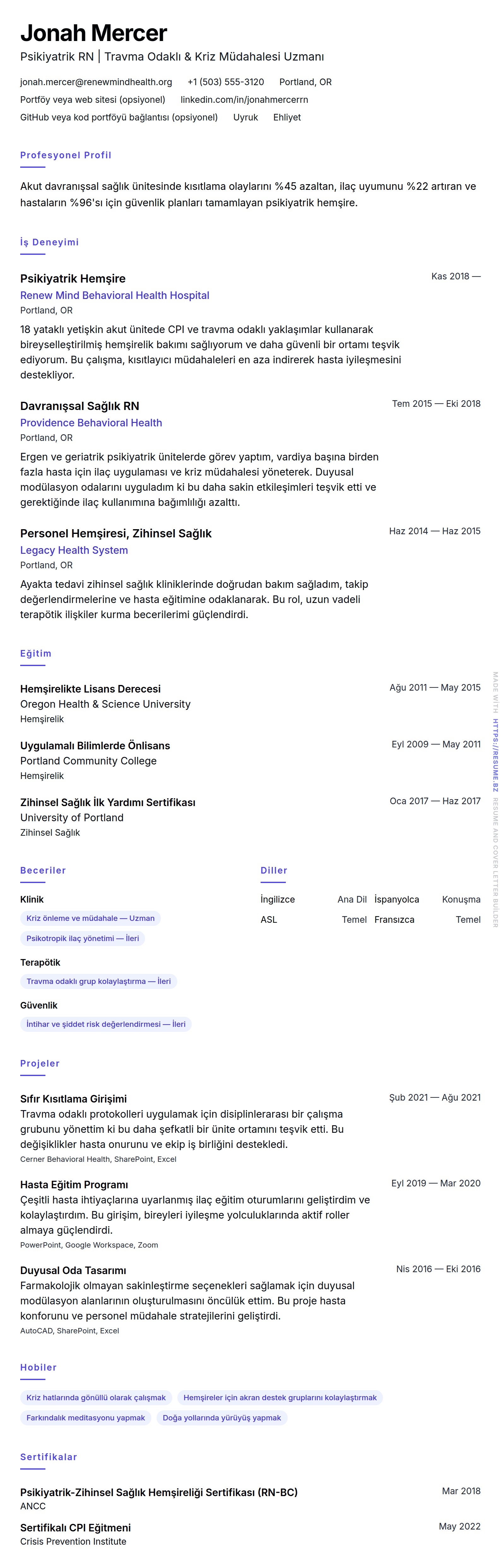Screen dimensions: 501x1568
Task: Open the Renew Mind Behavioral Health Hospital link
Action: click(x=115, y=295)
